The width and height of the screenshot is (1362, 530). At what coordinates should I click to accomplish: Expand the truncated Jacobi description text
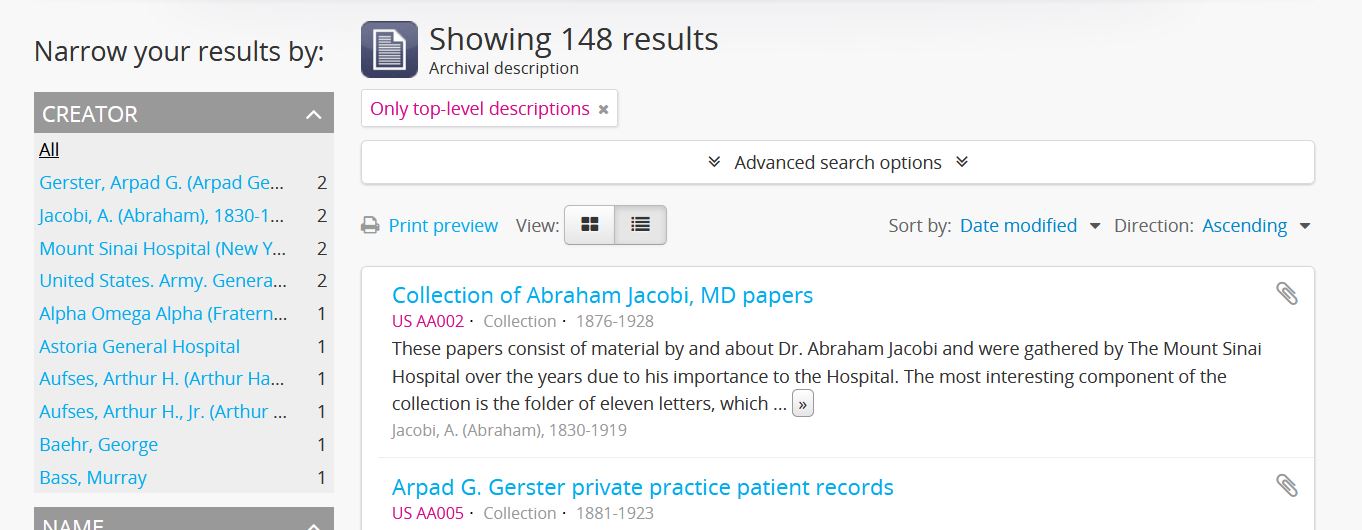[802, 404]
